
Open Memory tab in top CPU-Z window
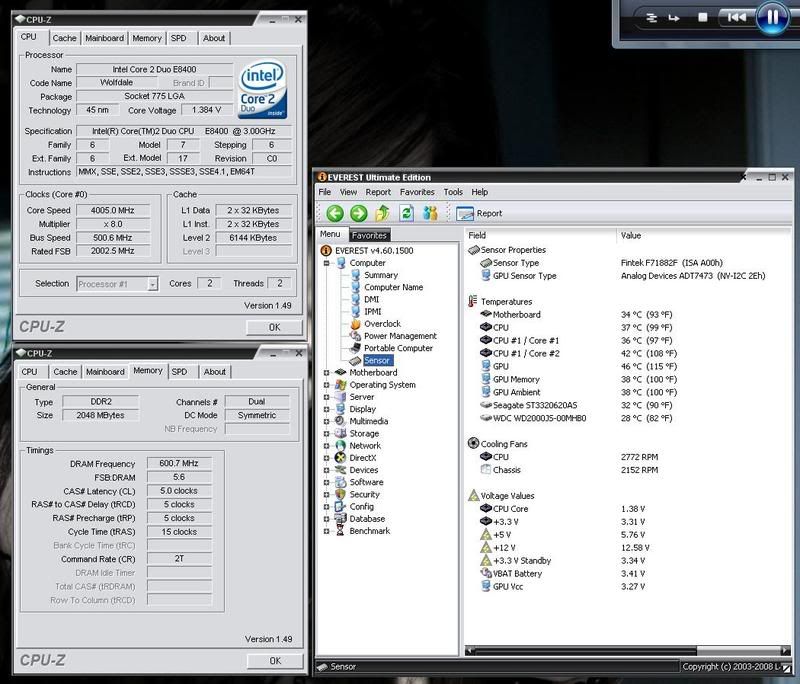[x=147, y=38]
